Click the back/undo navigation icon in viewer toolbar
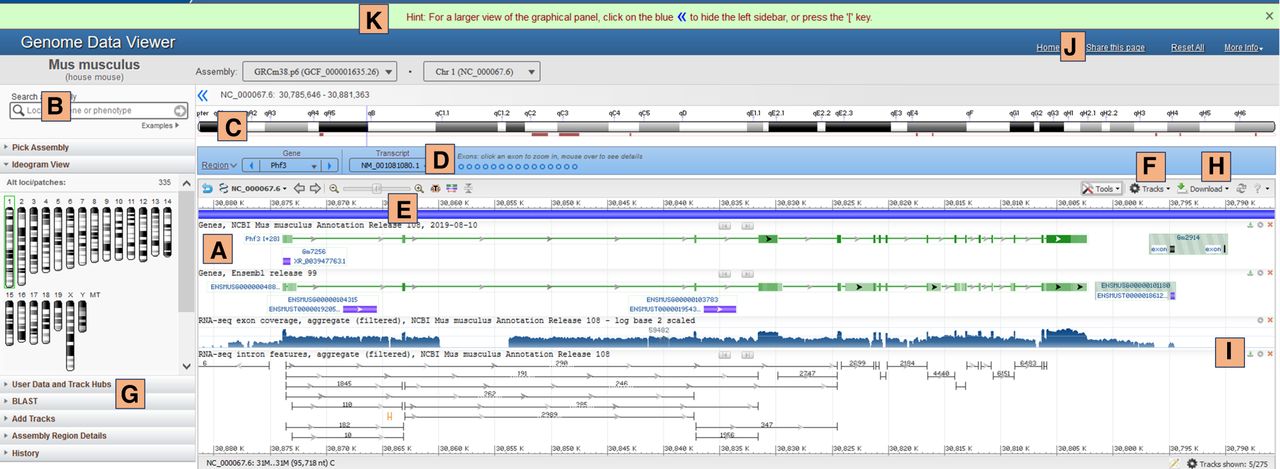The image size is (1280, 469). click(x=207, y=188)
